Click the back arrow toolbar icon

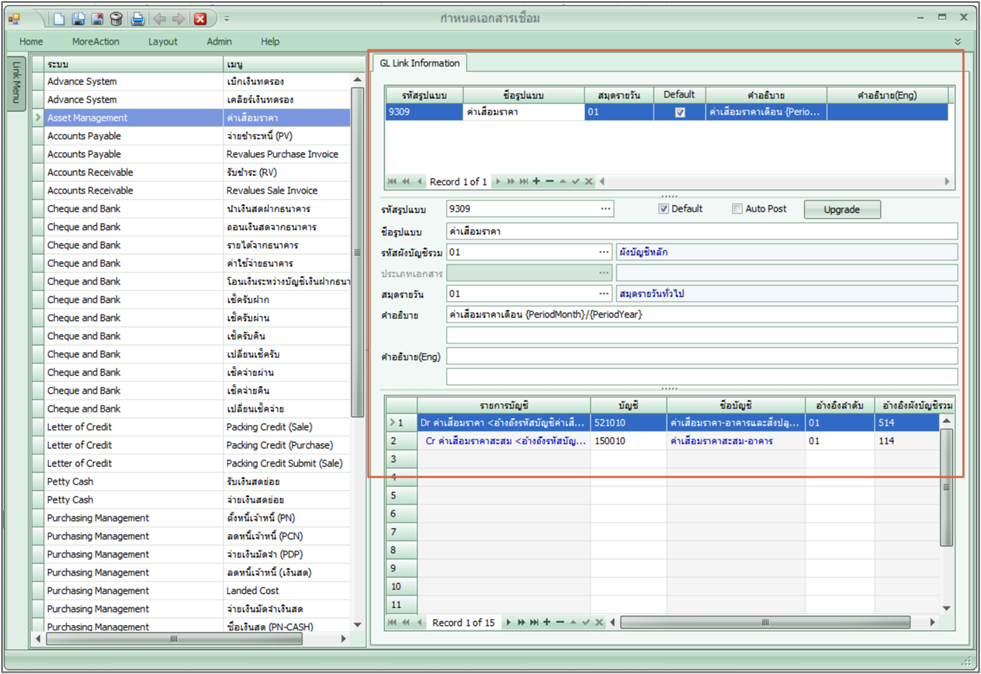click(160, 19)
